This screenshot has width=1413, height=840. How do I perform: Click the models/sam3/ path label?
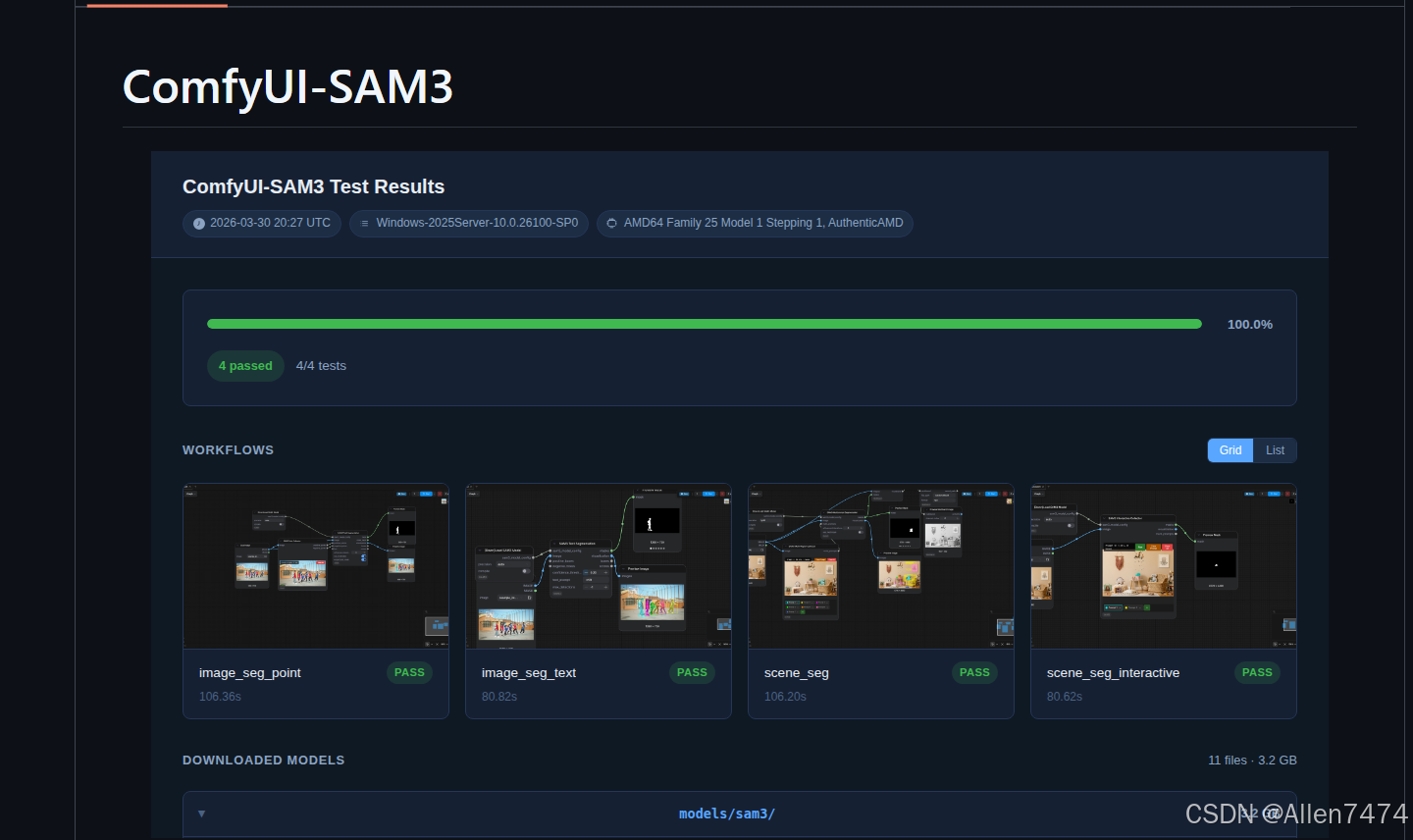(x=727, y=814)
